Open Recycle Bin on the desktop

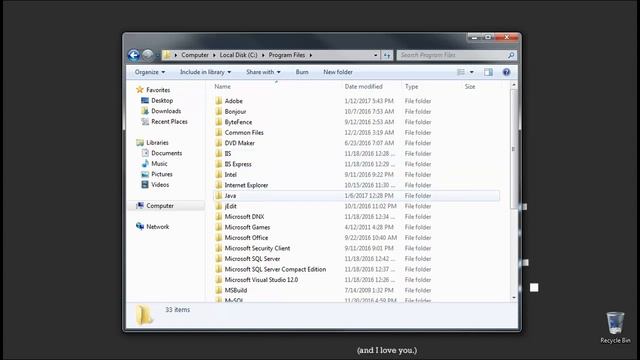coord(615,327)
